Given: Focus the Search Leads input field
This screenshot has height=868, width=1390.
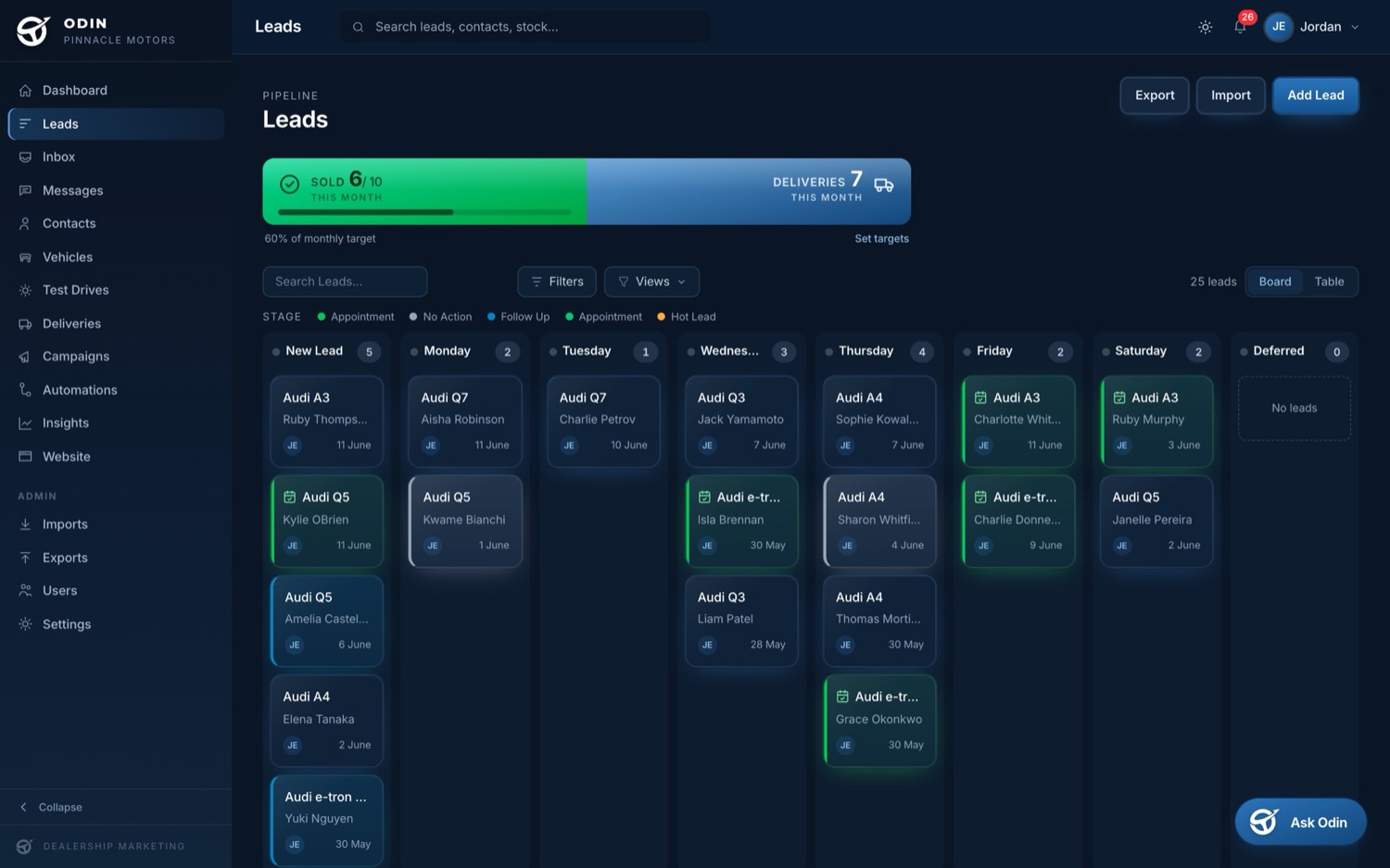Looking at the screenshot, I should [x=345, y=282].
